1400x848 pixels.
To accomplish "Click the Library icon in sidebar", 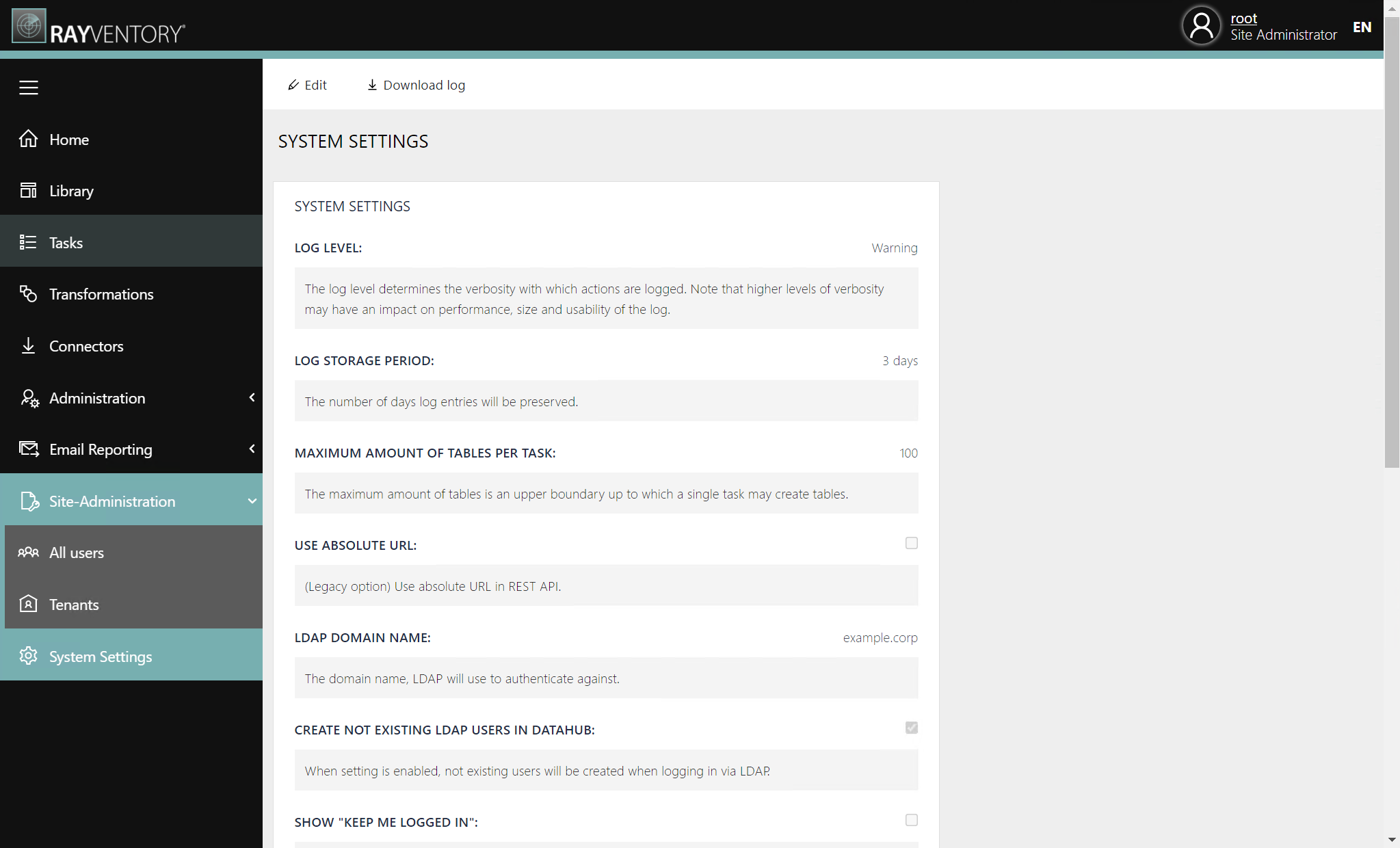I will pos(28,190).
